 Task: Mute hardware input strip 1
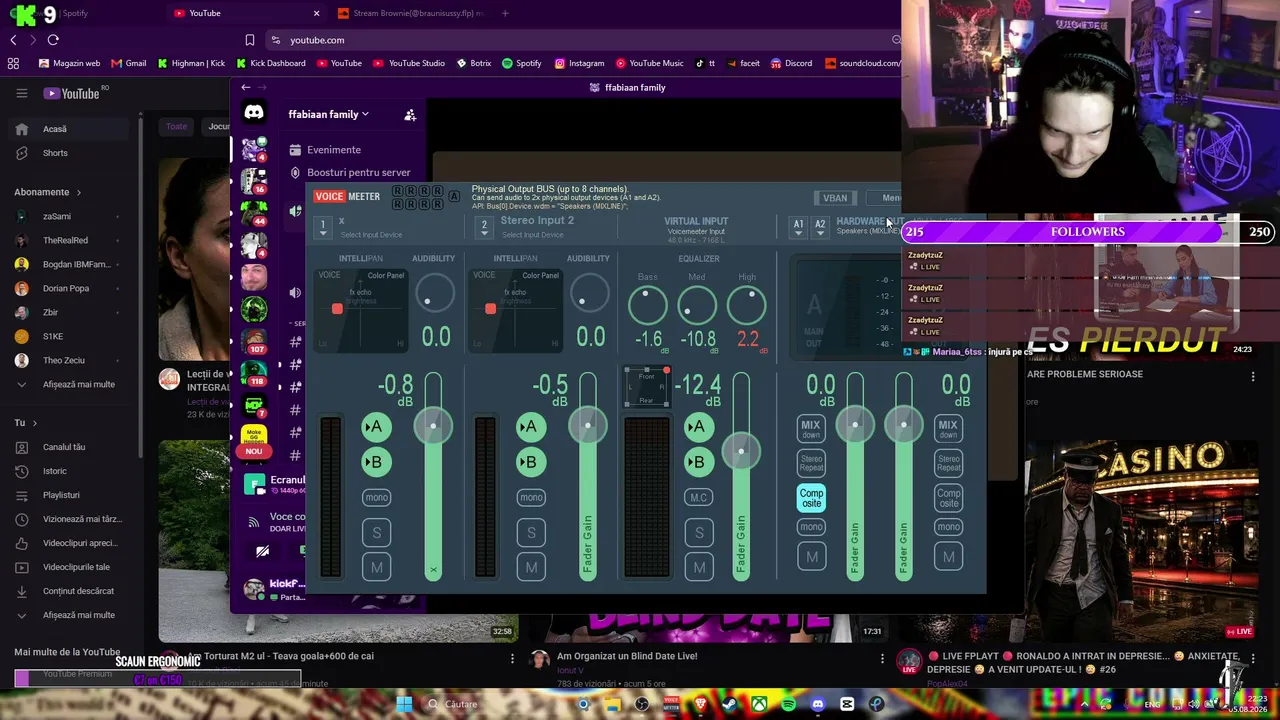(x=376, y=568)
